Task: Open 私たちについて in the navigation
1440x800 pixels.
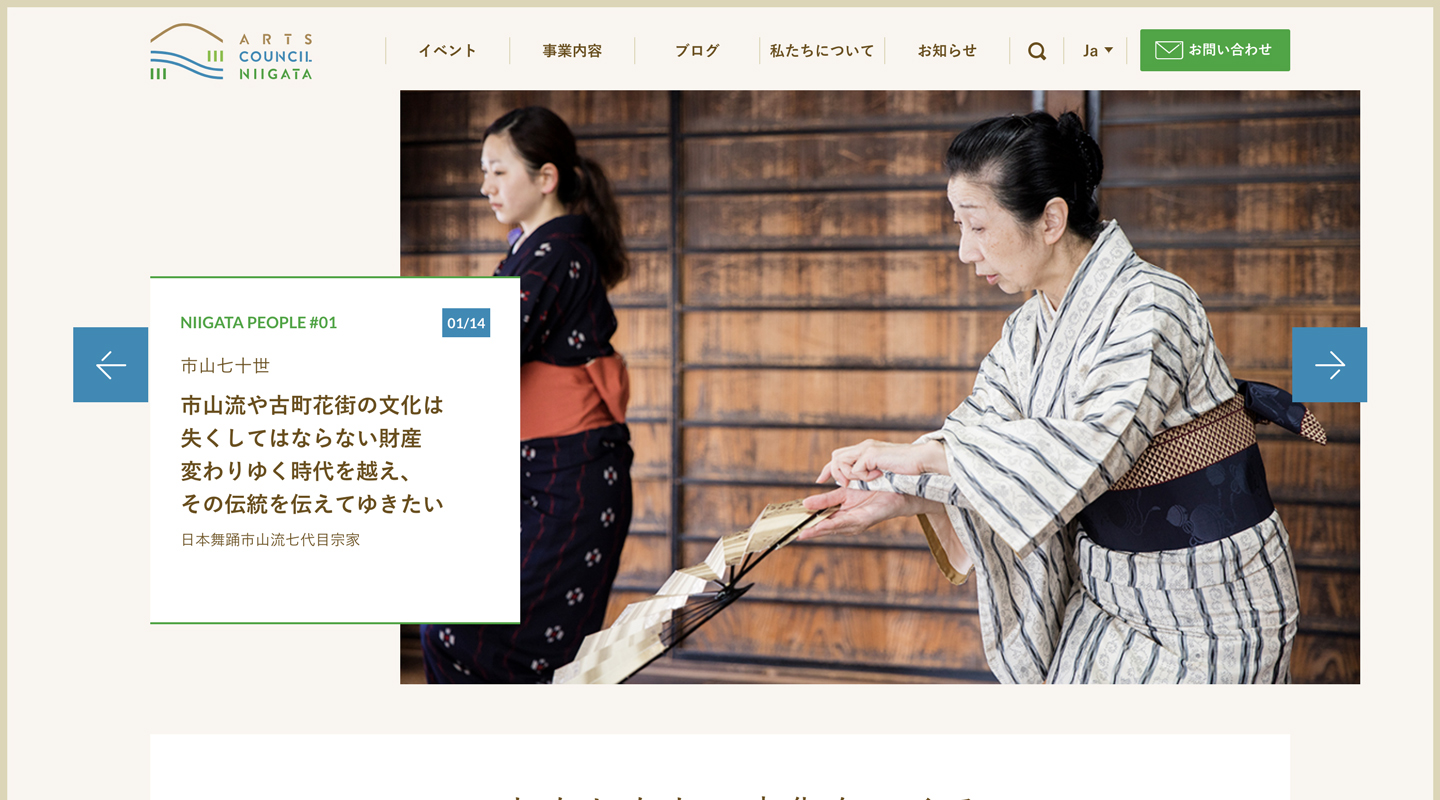Action: (x=822, y=51)
